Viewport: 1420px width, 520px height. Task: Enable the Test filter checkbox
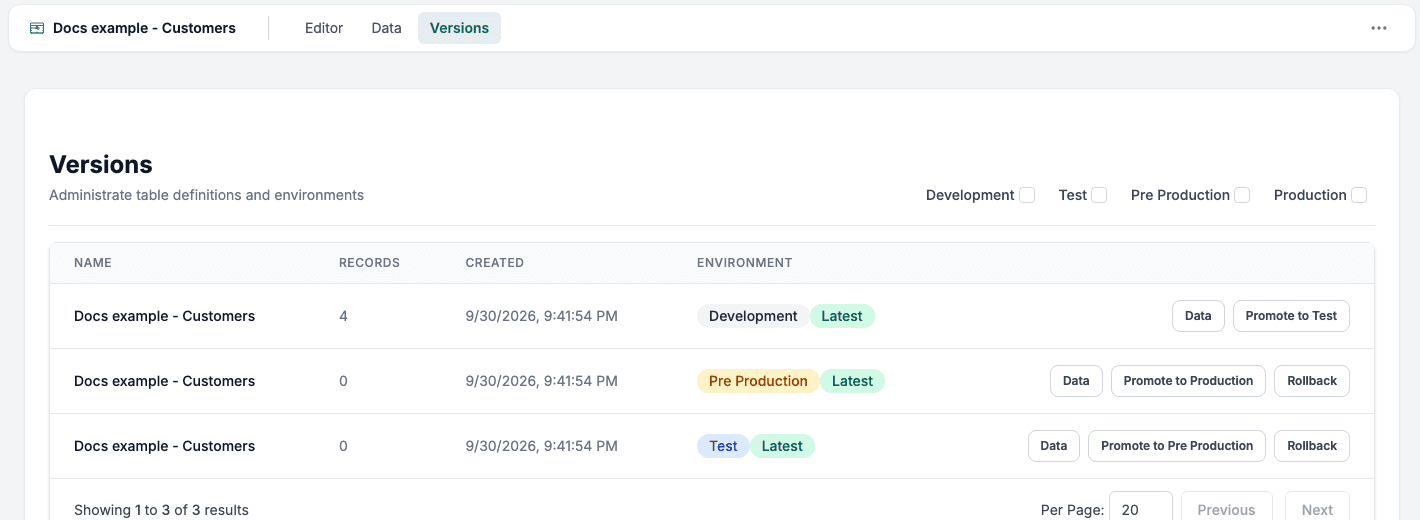pos(1099,195)
